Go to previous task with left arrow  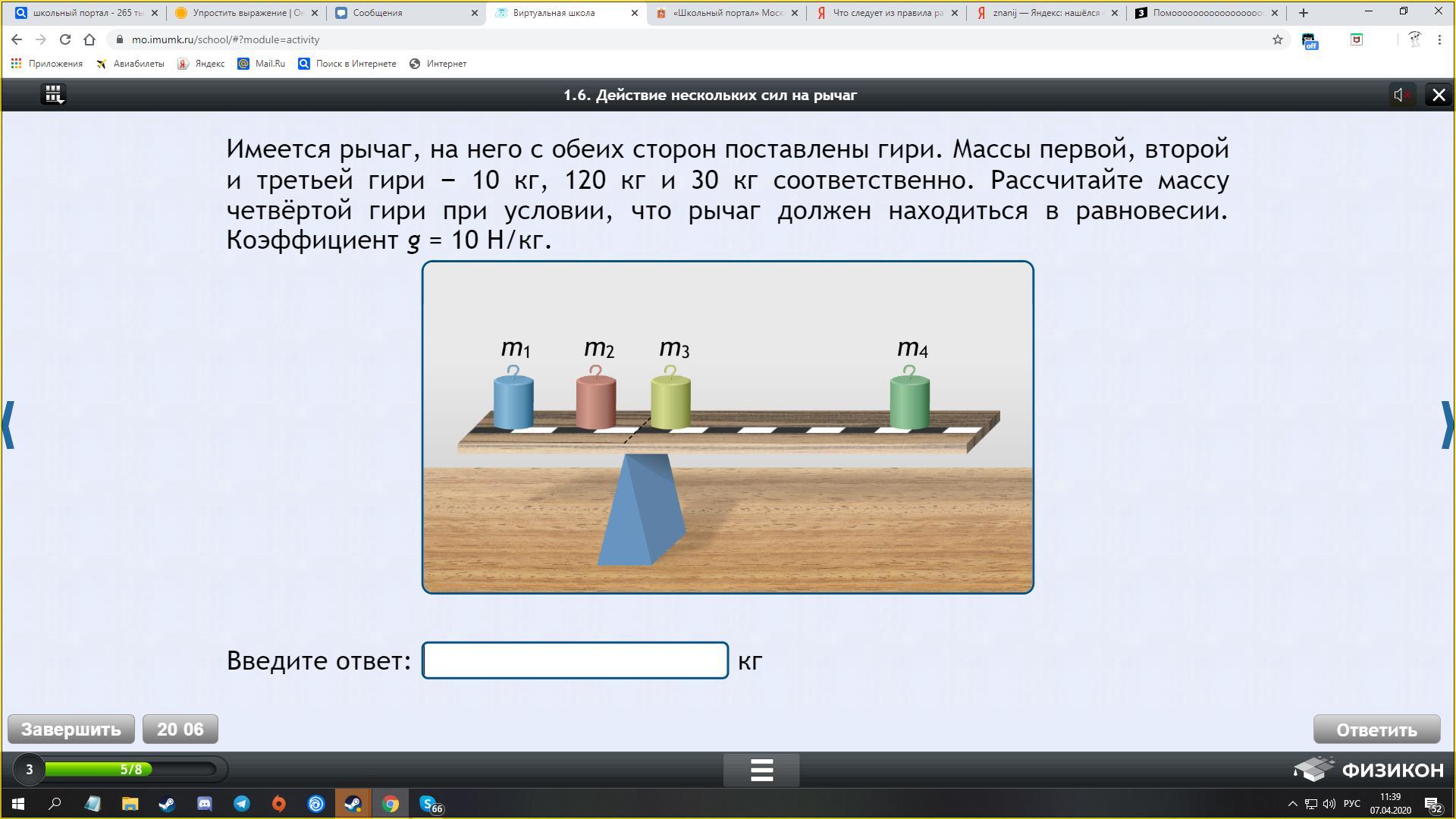[8, 425]
